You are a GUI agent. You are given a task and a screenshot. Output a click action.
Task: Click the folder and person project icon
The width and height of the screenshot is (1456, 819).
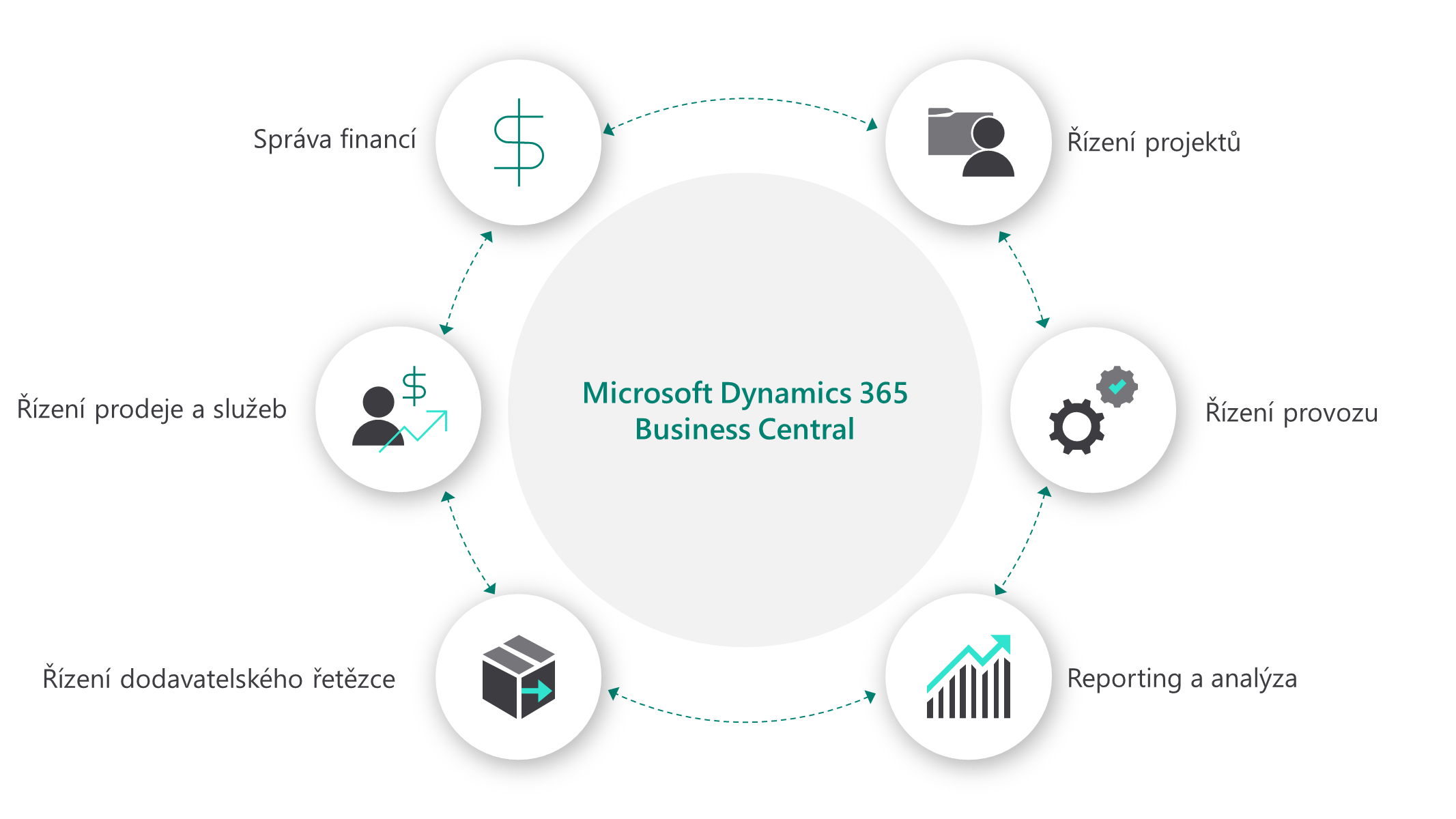[971, 142]
